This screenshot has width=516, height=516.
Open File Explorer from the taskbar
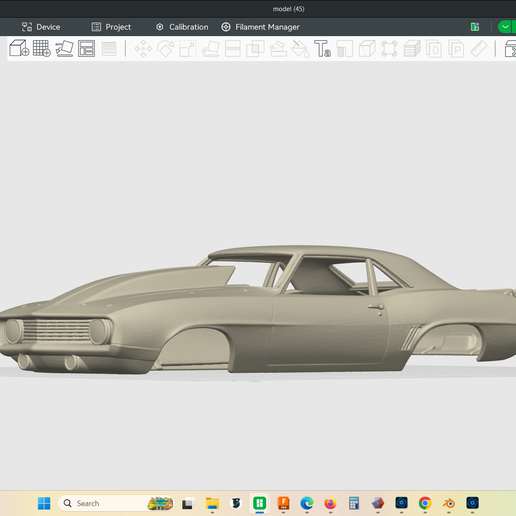[212, 503]
